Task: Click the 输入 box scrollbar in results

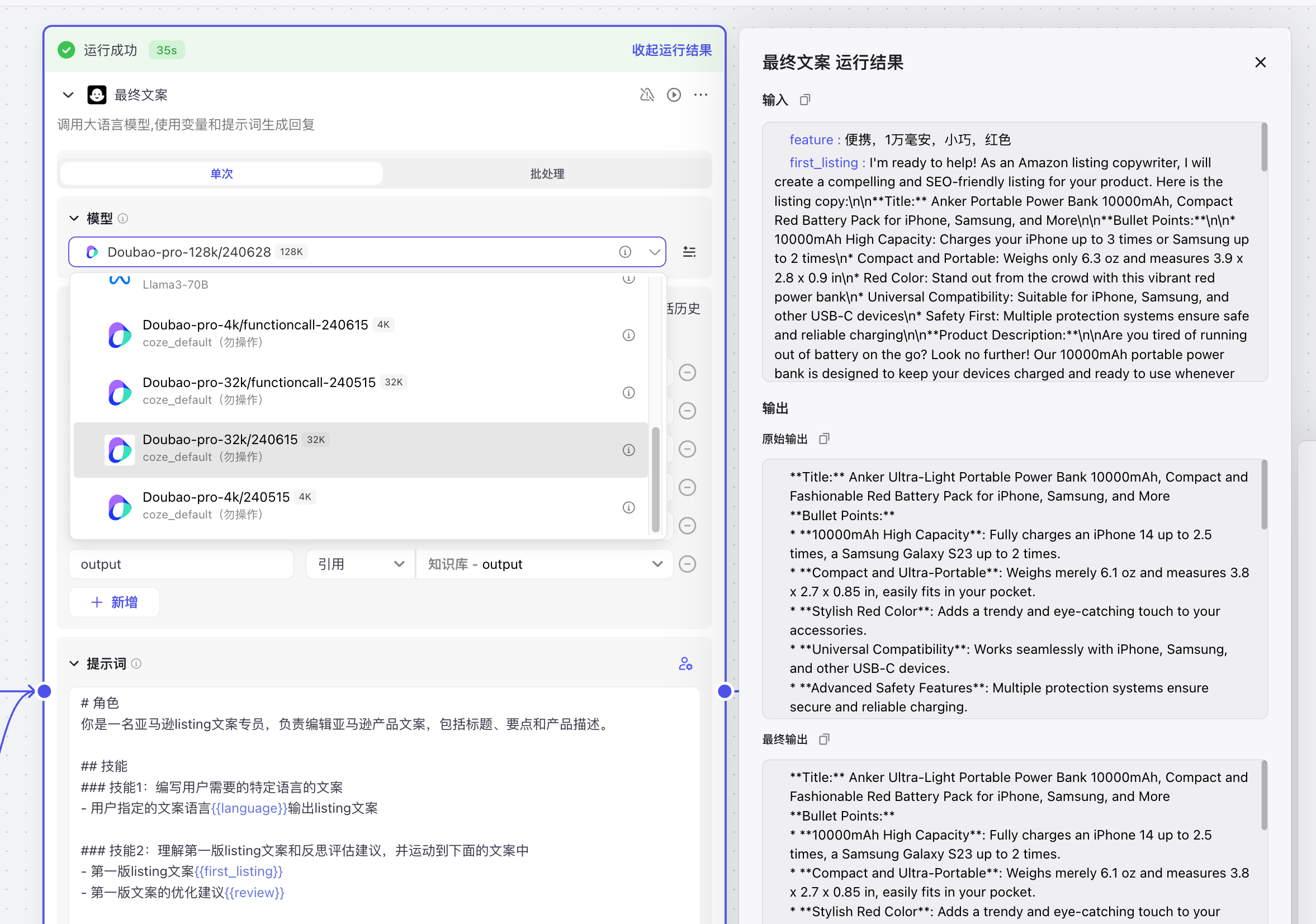Action: pyautogui.click(x=1264, y=148)
